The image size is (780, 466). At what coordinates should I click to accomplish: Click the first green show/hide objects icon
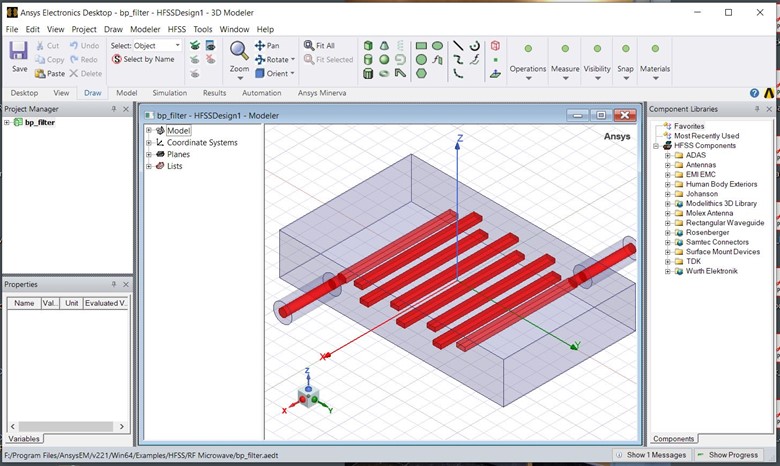click(x=195, y=46)
